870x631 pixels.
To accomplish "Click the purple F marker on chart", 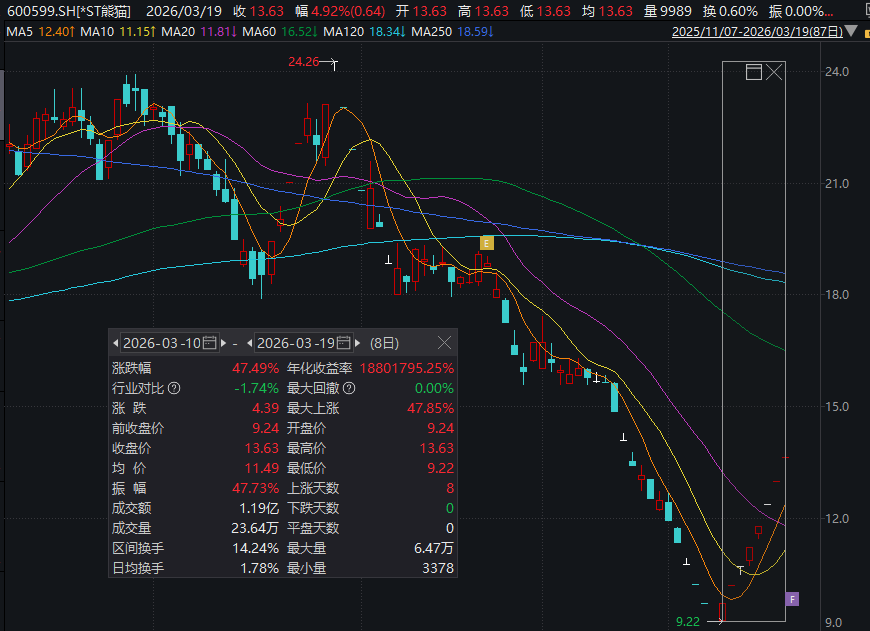I will pos(792,599).
